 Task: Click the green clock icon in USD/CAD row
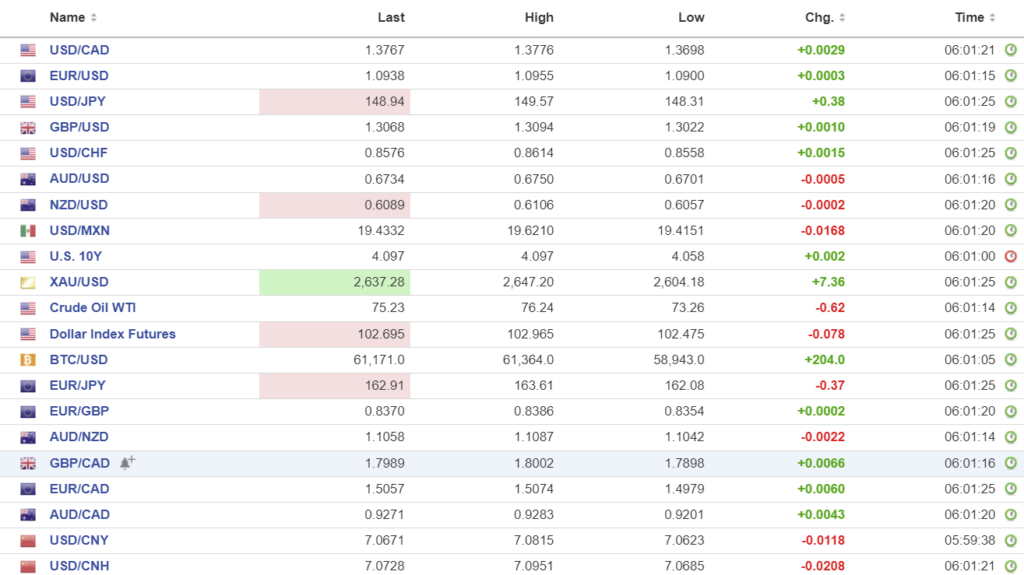[1010, 50]
